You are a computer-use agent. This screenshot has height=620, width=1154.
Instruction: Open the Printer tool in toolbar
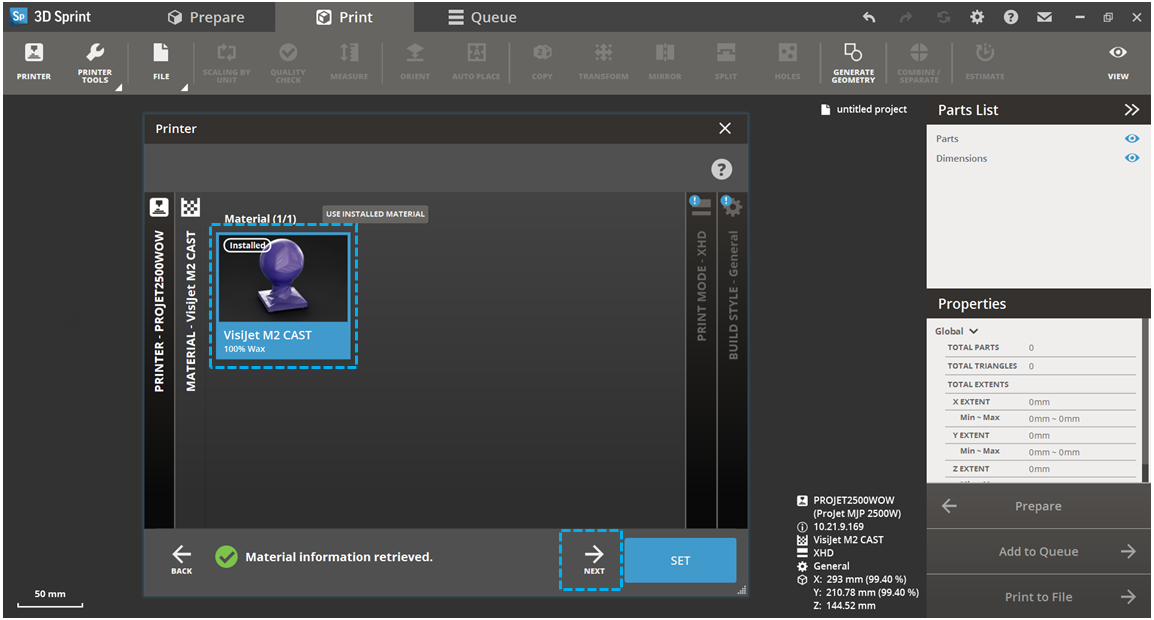click(33, 61)
